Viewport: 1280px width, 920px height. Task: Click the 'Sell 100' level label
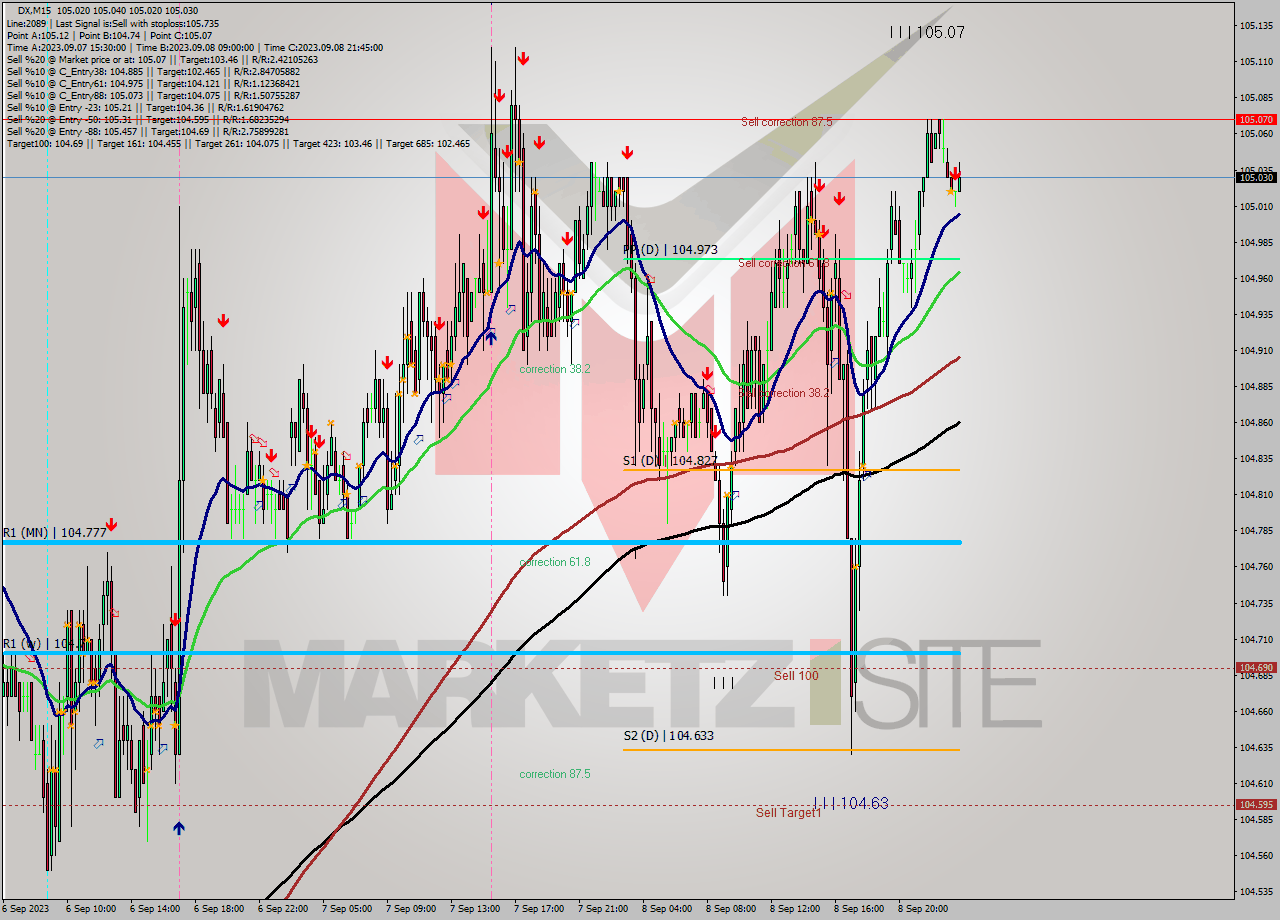click(x=796, y=676)
